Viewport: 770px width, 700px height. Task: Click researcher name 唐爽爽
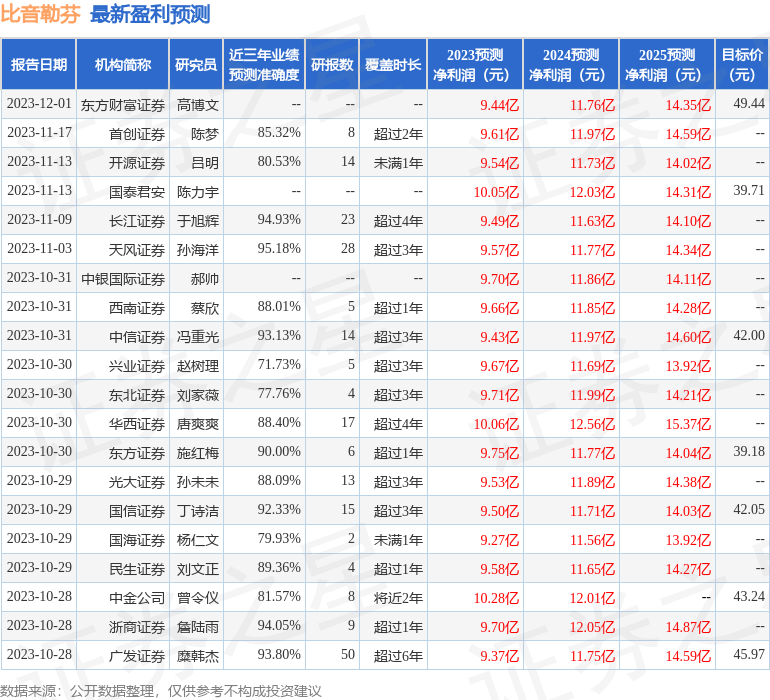(x=198, y=423)
